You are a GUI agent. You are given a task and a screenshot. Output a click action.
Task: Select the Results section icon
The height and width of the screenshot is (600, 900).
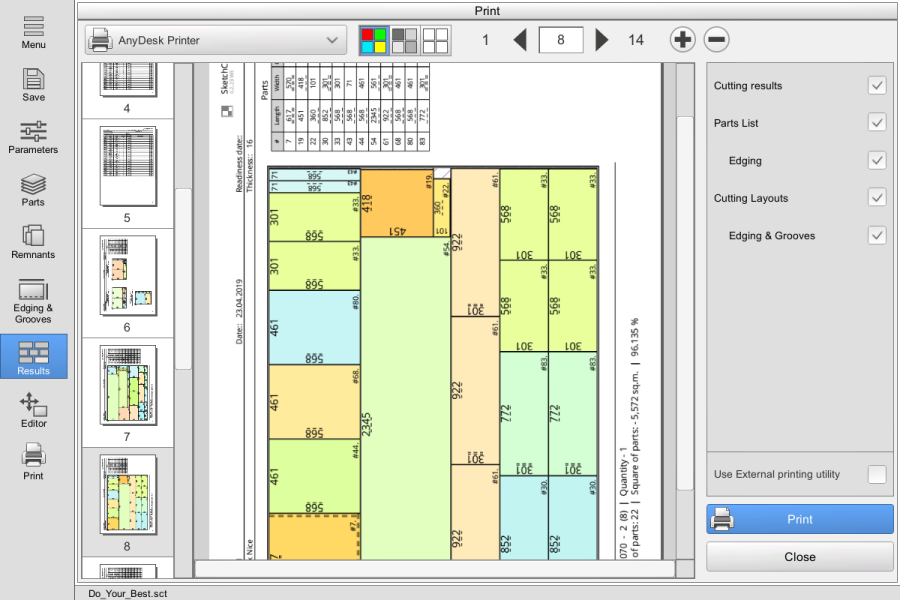[x=34, y=357]
